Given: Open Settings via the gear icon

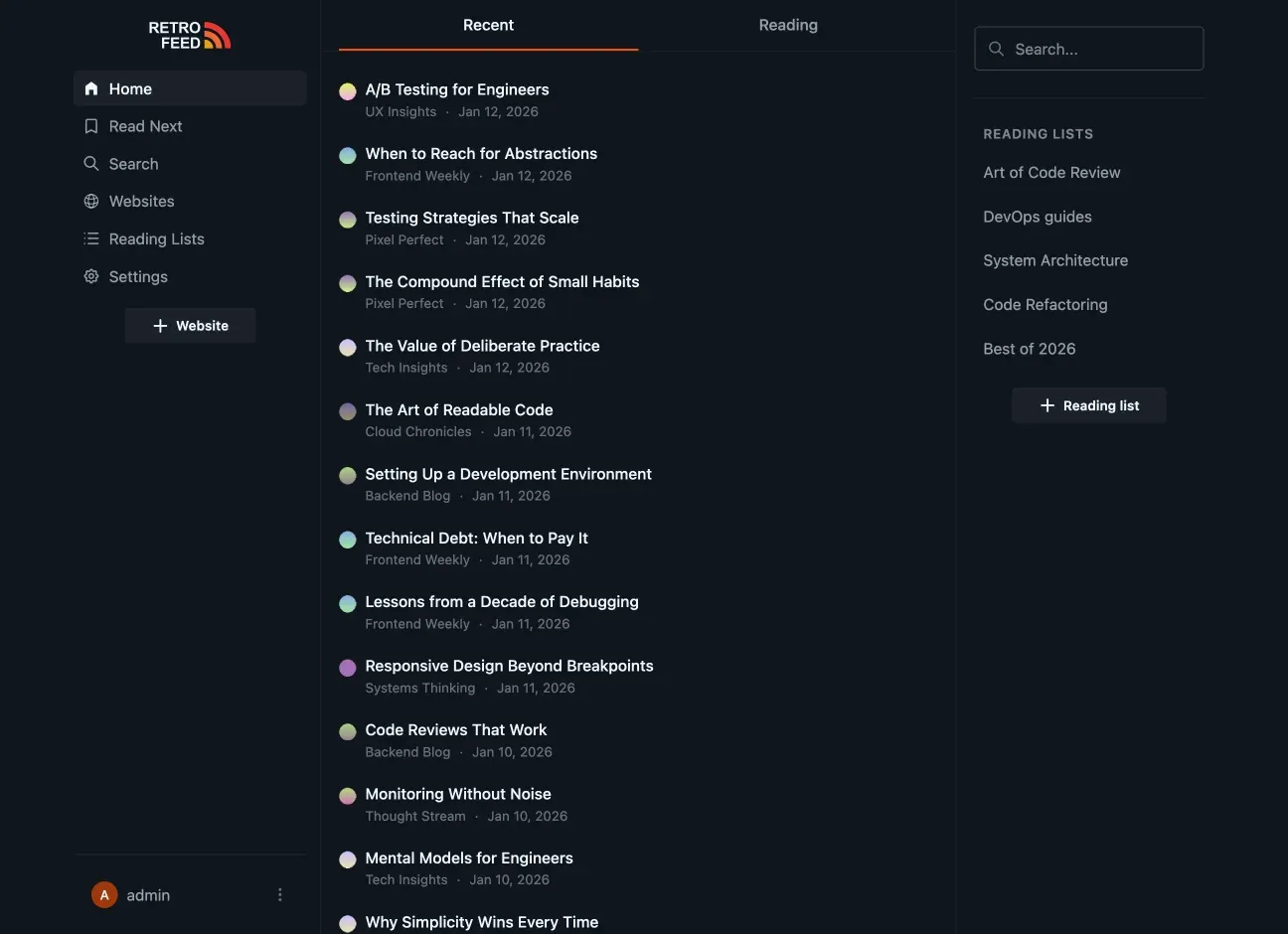Looking at the screenshot, I should pyautogui.click(x=89, y=275).
